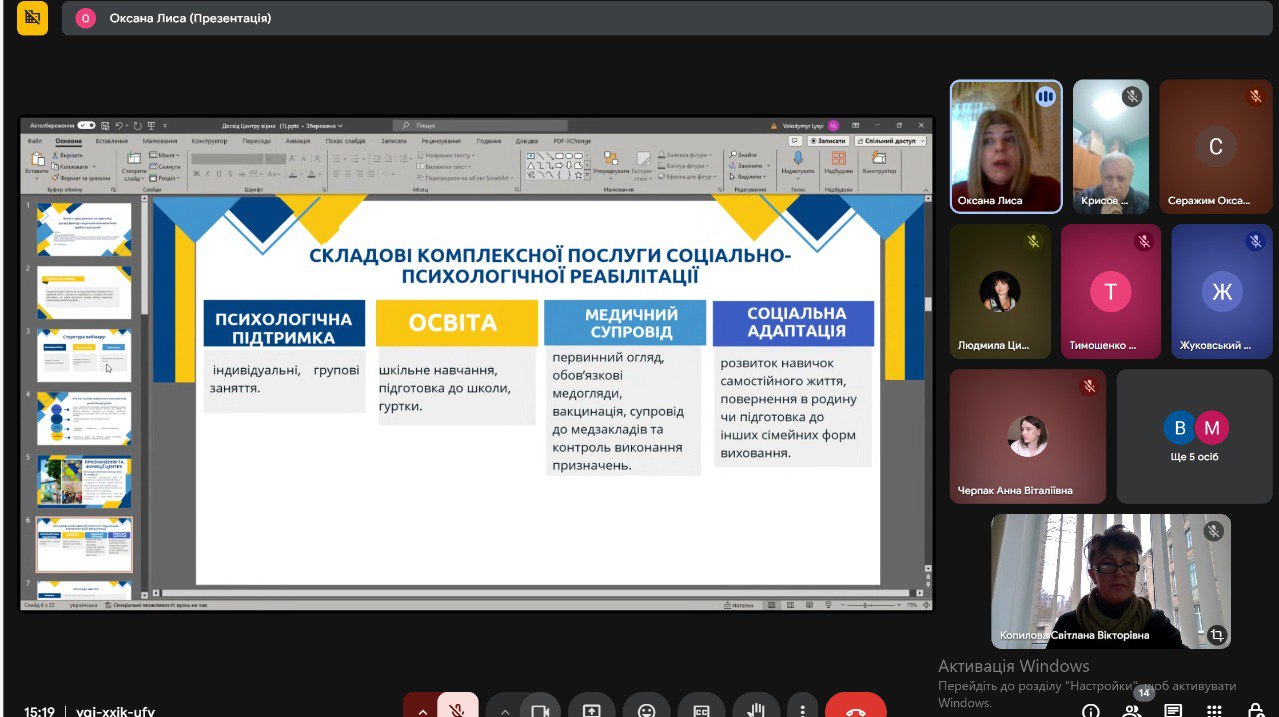Viewport: 1279px width, 717px height.
Task: Click the red leave call button
Action: 855,709
